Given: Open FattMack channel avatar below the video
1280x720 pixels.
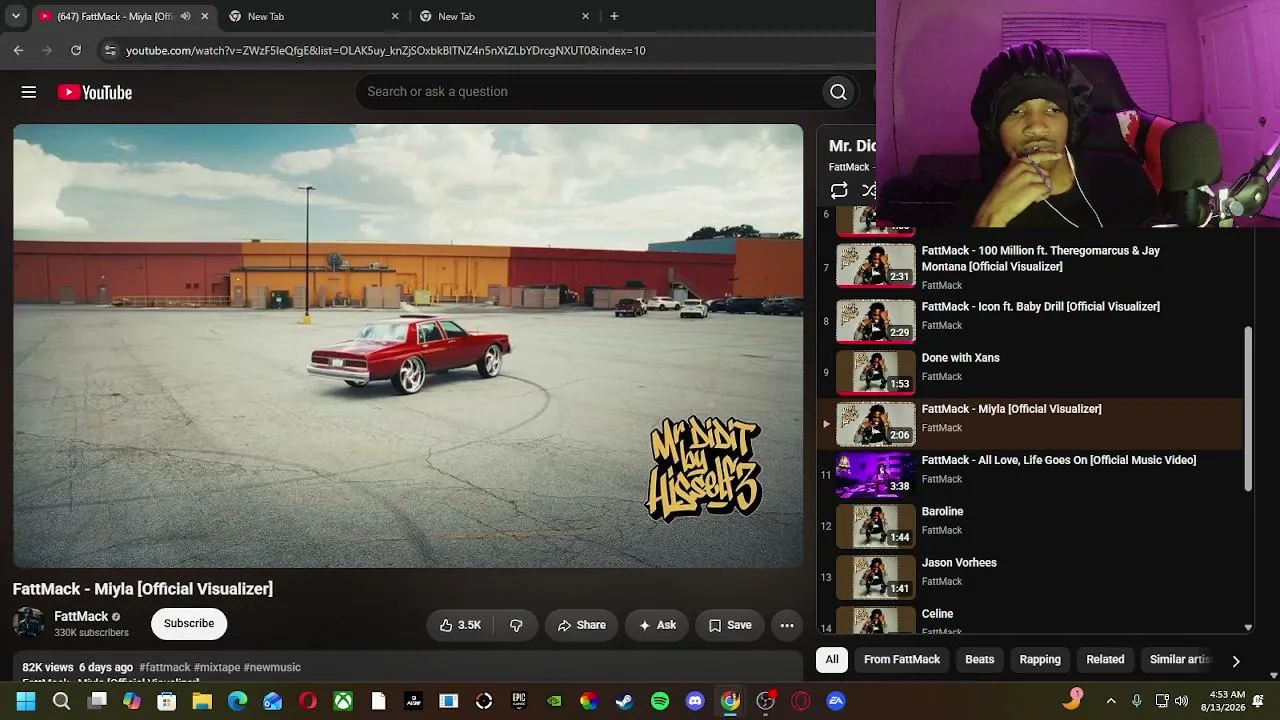Looking at the screenshot, I should [29, 624].
